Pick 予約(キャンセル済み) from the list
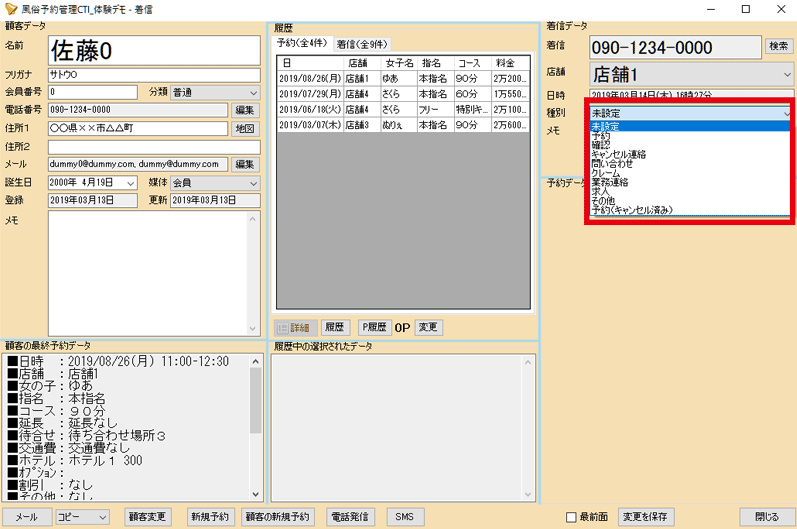Screen dimensions: 797x529 632,210
